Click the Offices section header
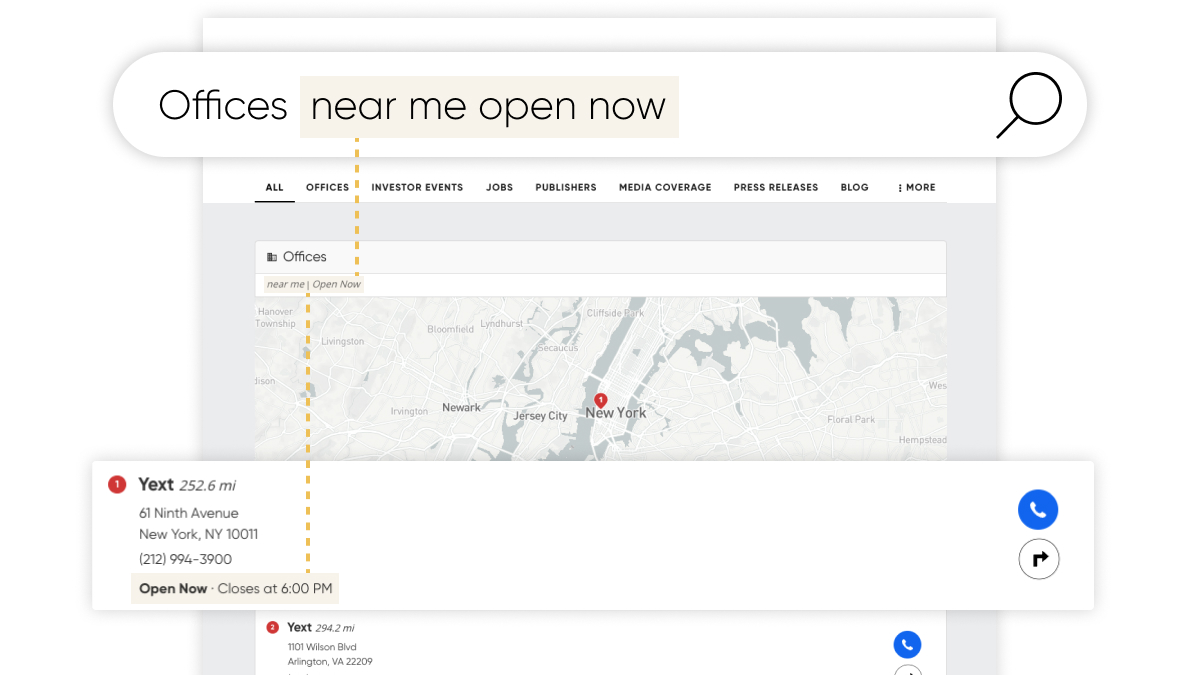Screen dimensions: 1200x675 600,257
